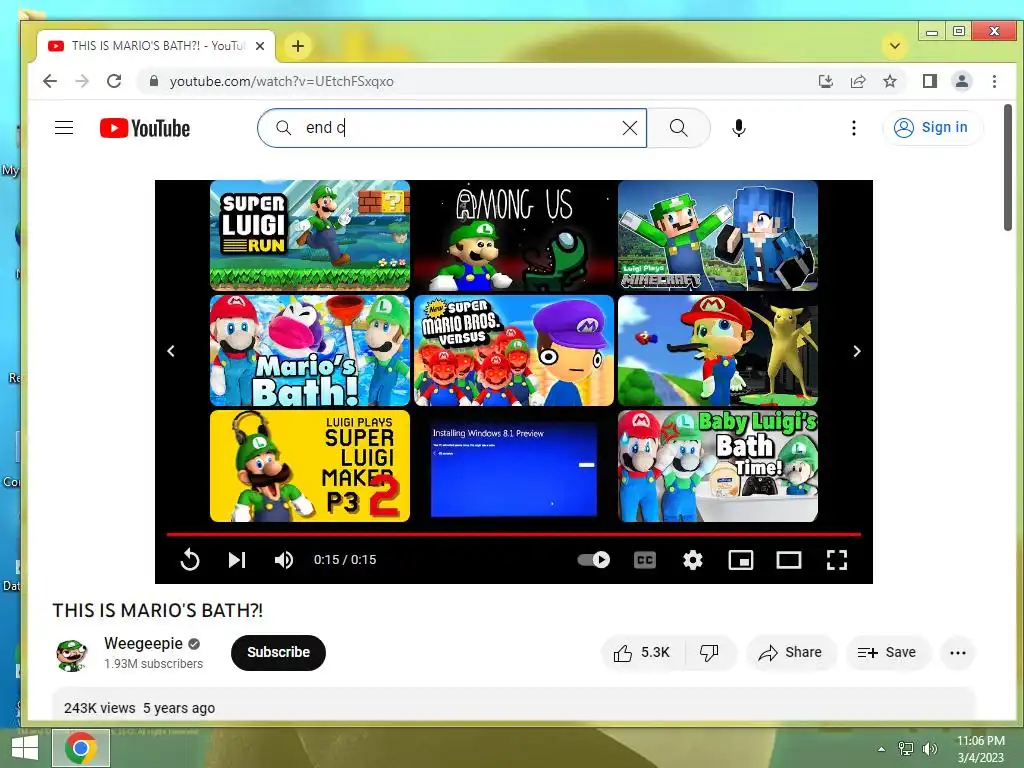The width and height of the screenshot is (1024, 768).
Task: Open the Super Mario Bros. Versus thumbnail
Action: pos(514,351)
